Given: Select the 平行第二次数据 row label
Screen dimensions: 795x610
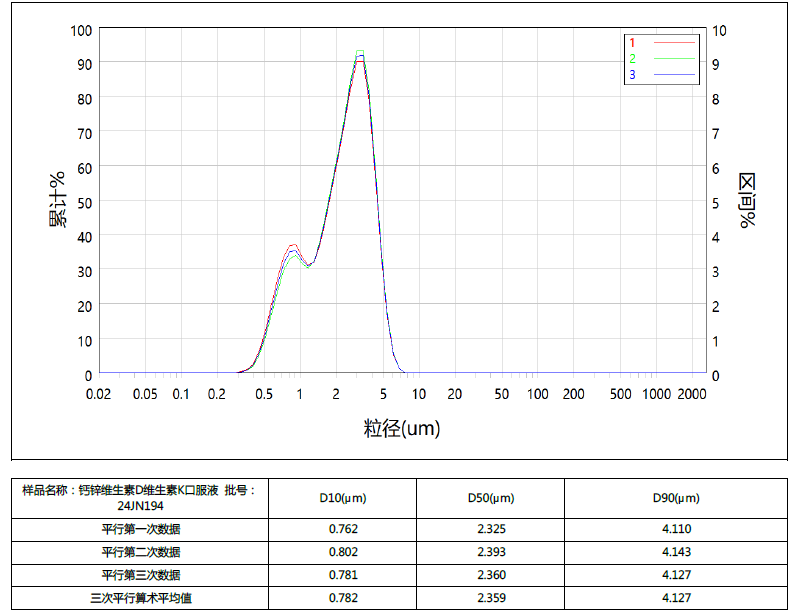Looking at the screenshot, I should tap(141, 552).
